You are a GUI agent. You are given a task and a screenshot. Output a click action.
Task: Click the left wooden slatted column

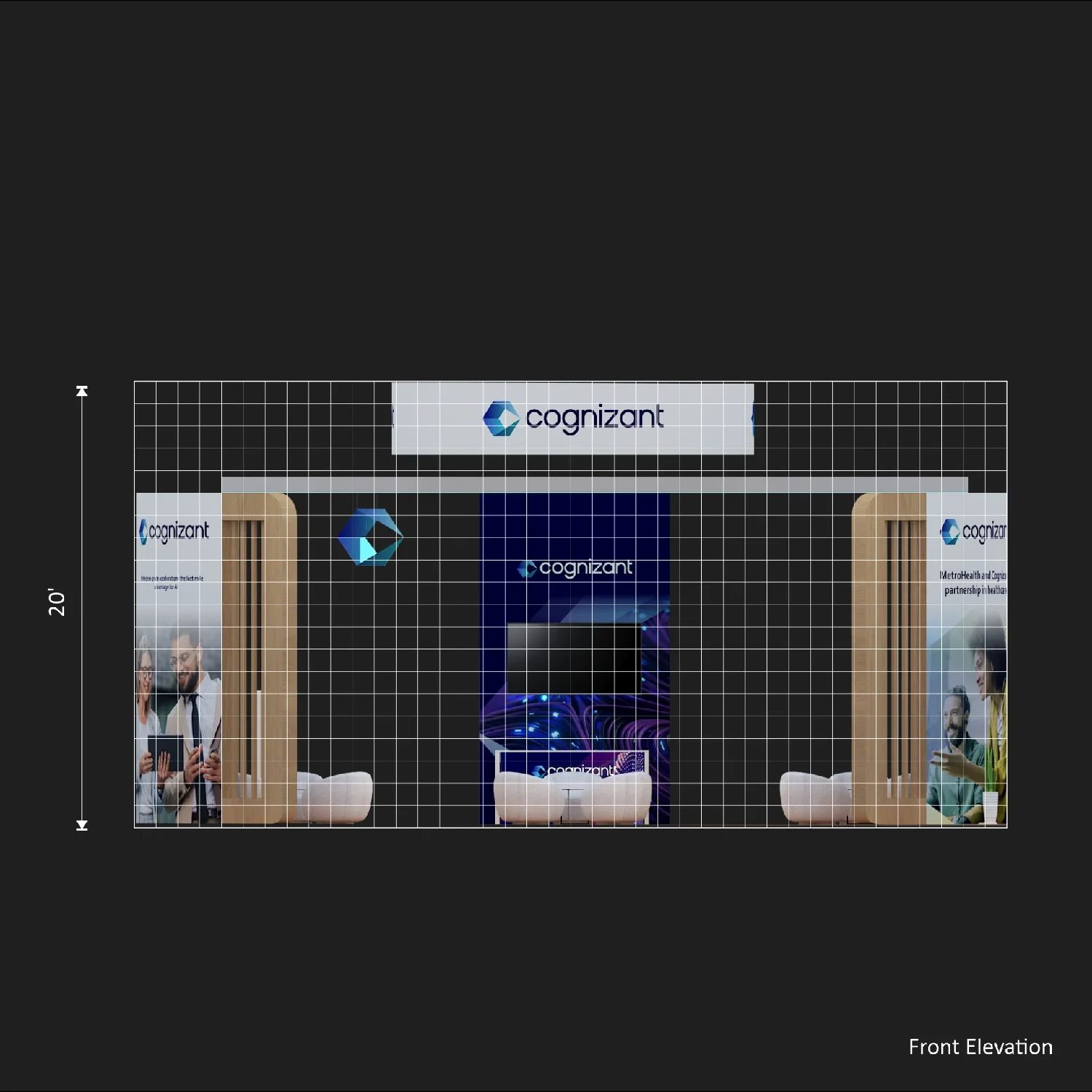point(258,659)
